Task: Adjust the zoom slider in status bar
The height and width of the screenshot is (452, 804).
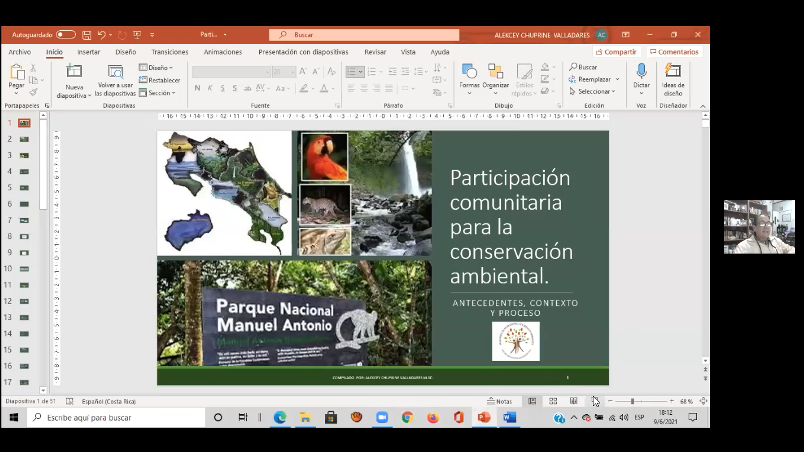Action: [632, 401]
